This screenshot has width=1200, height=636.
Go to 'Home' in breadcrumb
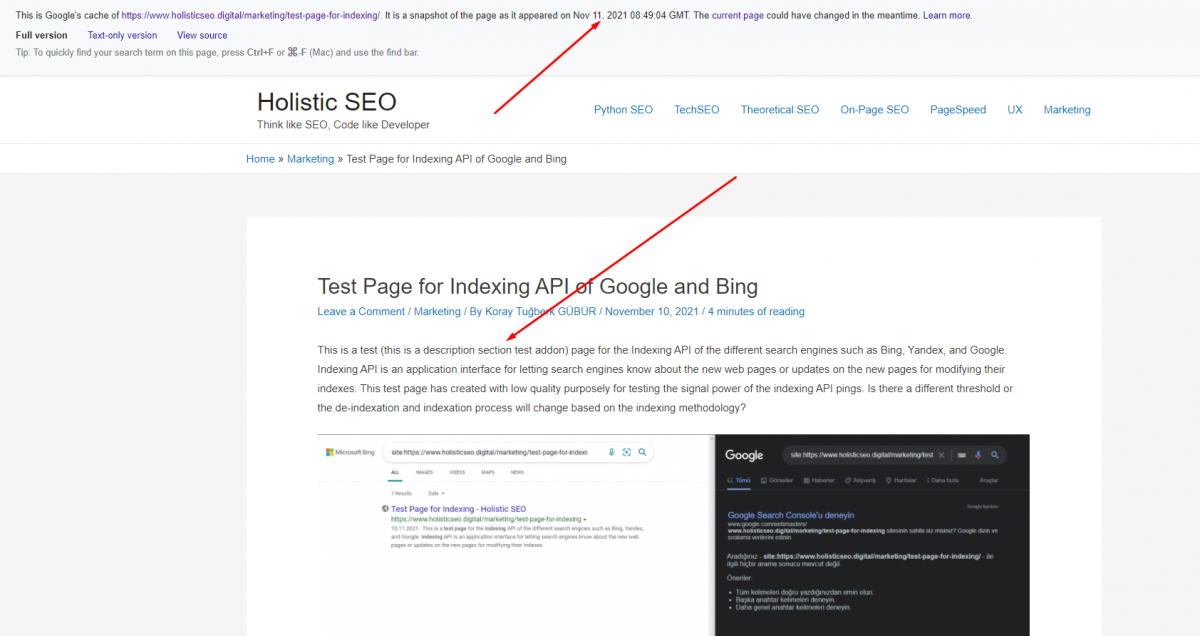(260, 159)
